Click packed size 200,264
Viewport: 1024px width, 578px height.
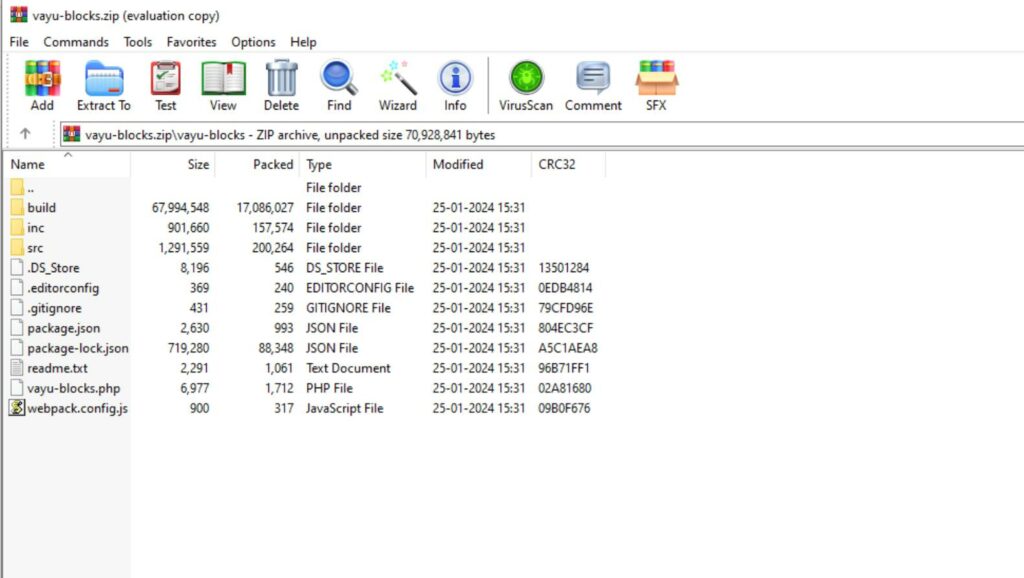coord(272,248)
